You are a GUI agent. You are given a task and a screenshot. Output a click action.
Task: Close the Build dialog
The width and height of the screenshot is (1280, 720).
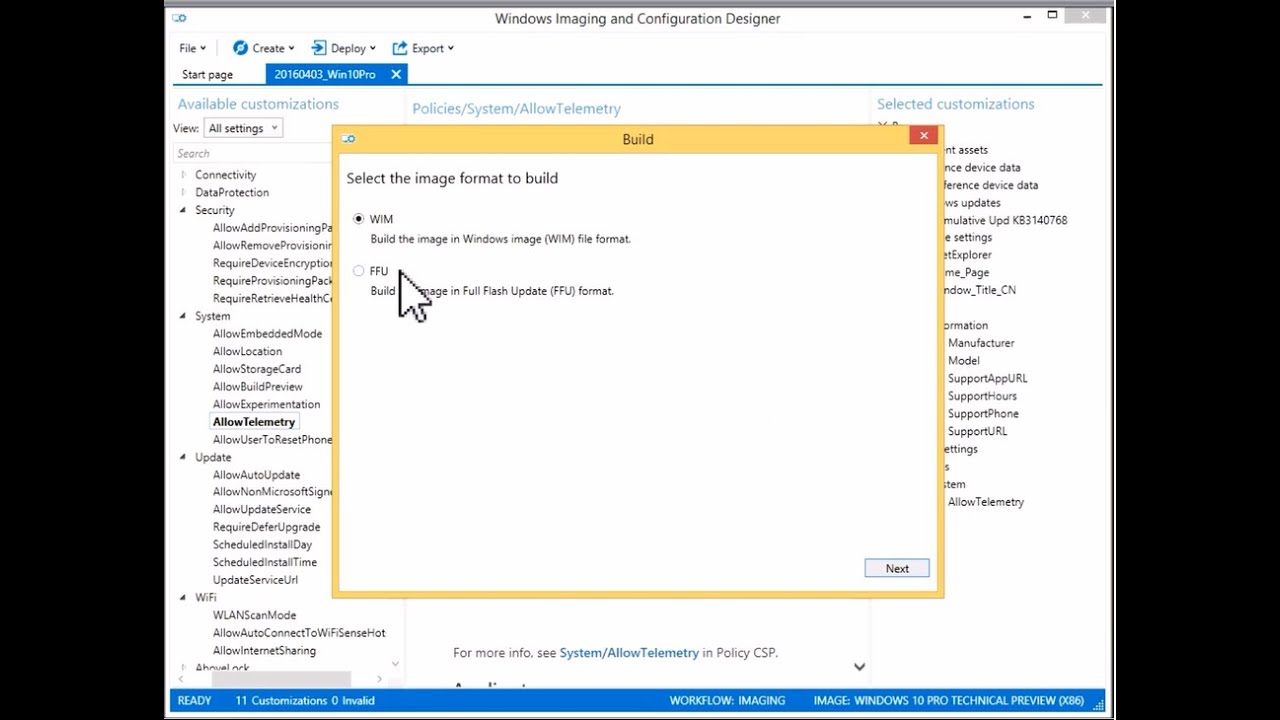(x=924, y=135)
